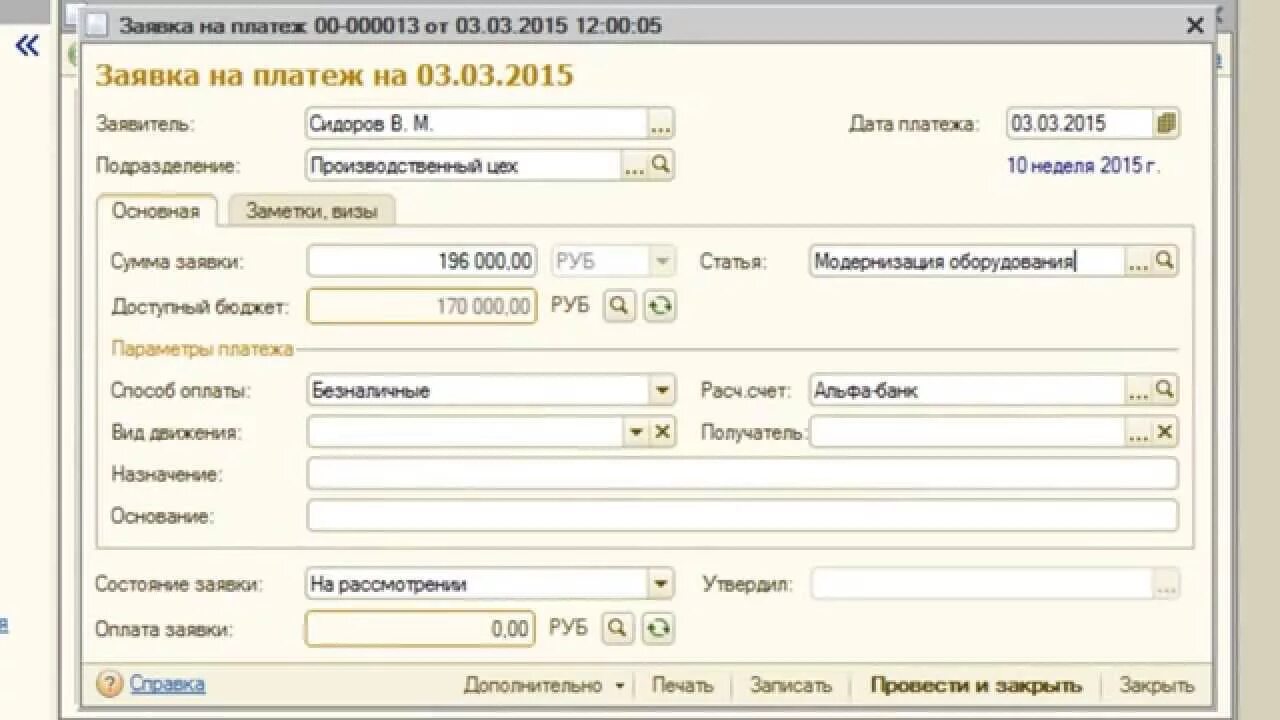The height and width of the screenshot is (720, 1280).
Task: Choose Утвердил via ellipsis button
Action: [1166, 584]
